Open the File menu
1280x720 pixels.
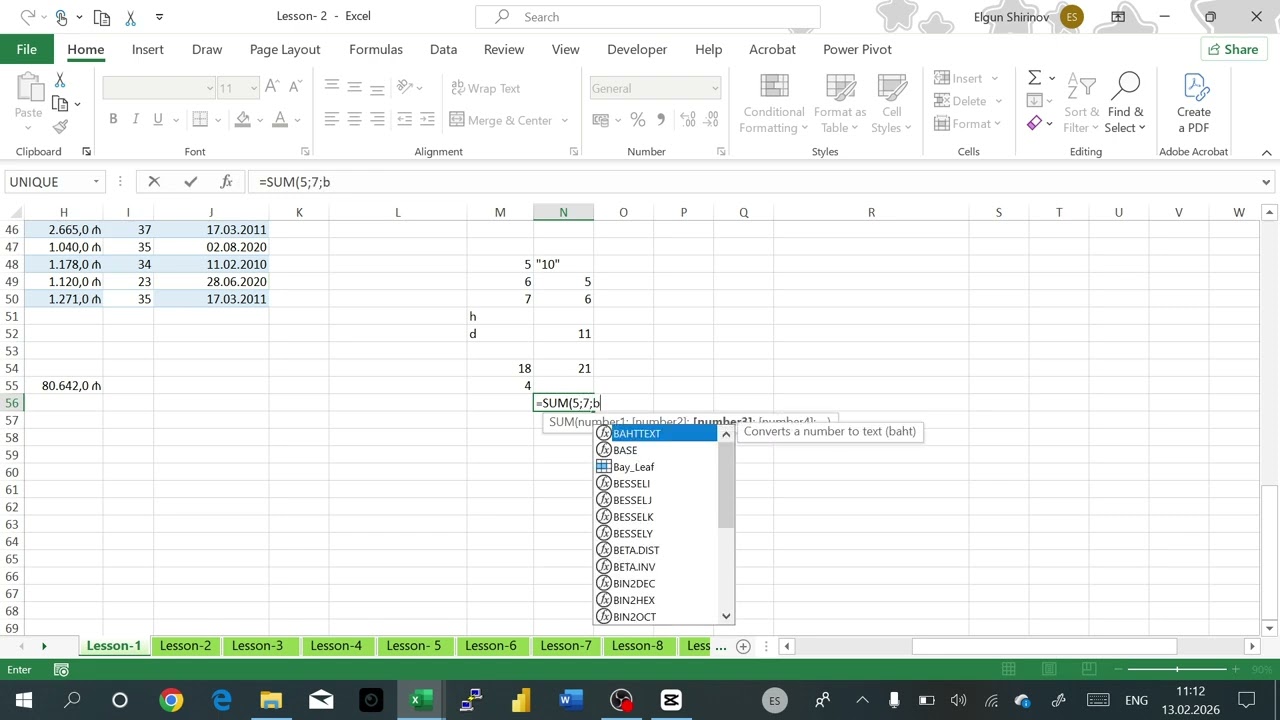(27, 49)
